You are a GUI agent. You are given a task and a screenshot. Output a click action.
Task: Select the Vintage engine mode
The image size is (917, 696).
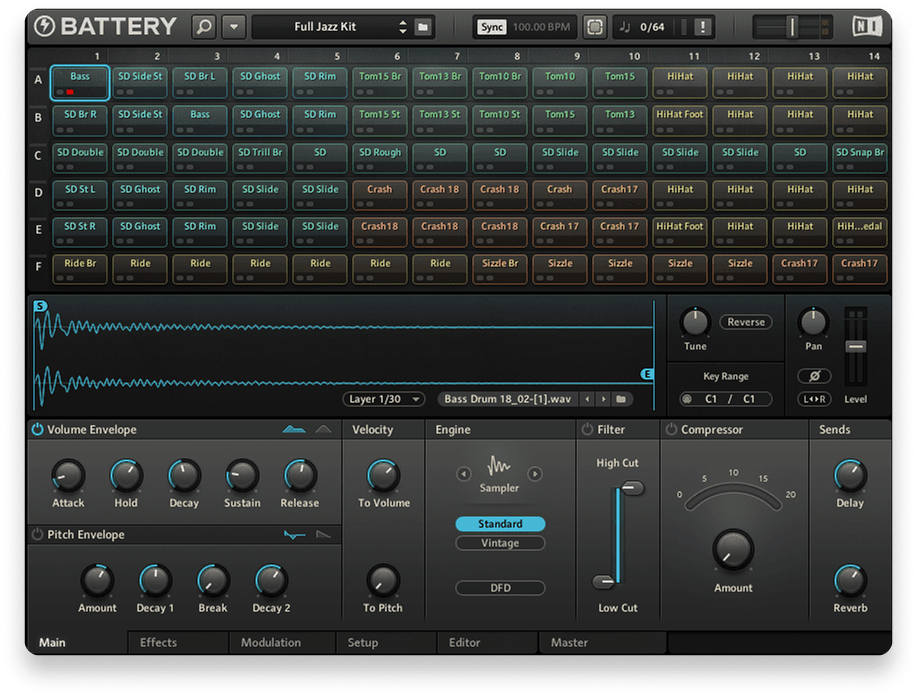pyautogui.click(x=500, y=543)
